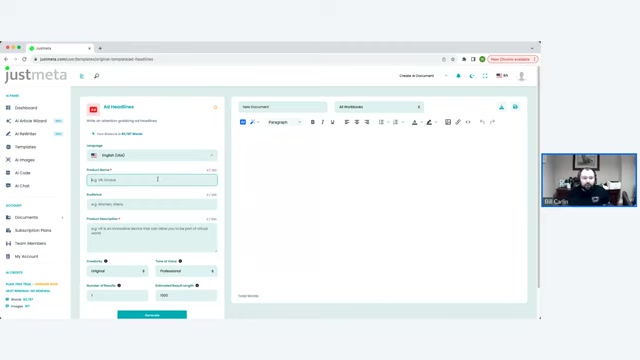The height and width of the screenshot is (360, 640).
Task: Click the magic wand icon in the toolbar
Action: (x=252, y=122)
